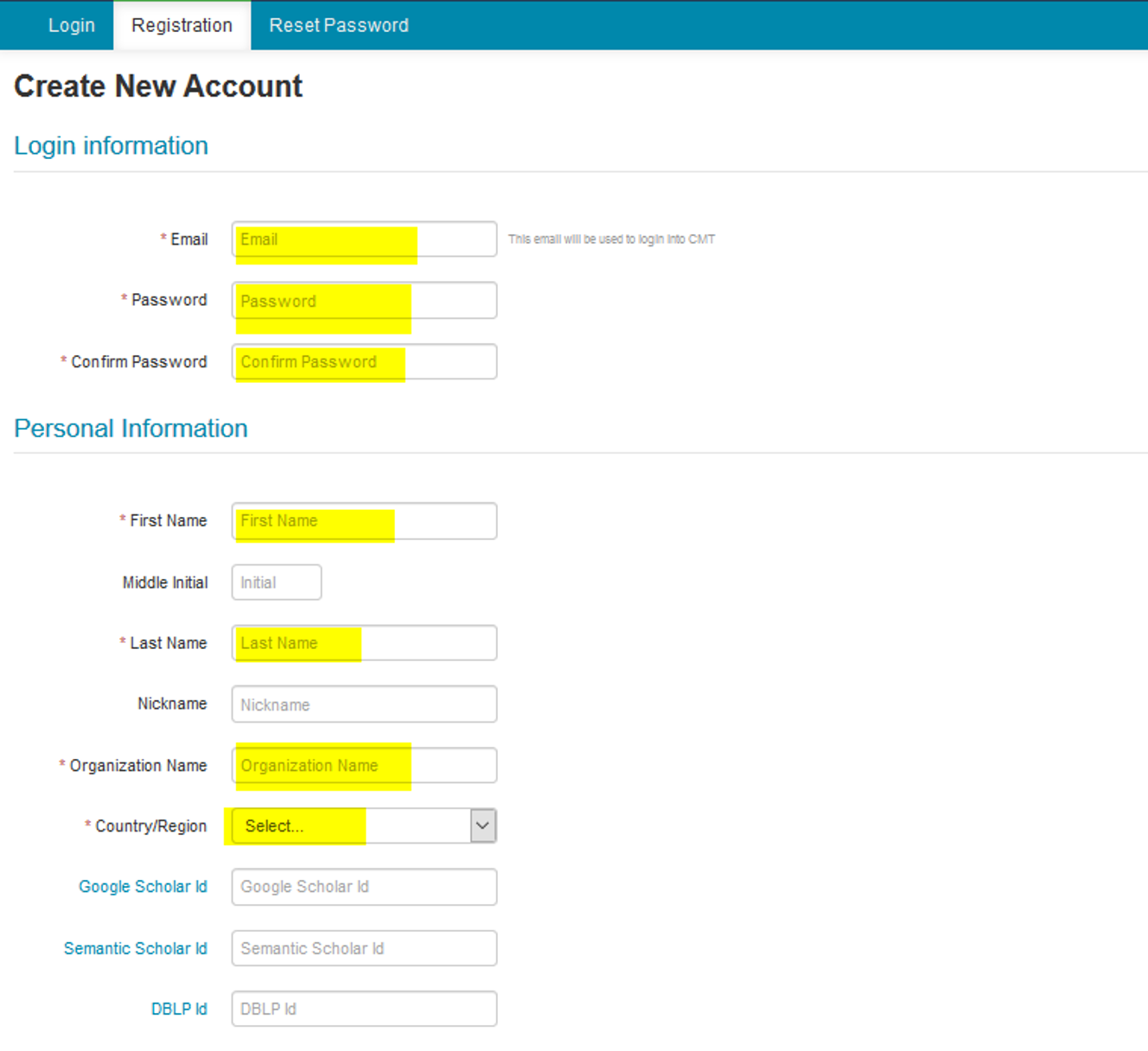The width and height of the screenshot is (1148, 1051).
Task: Click the Confirm Password field
Action: click(364, 362)
